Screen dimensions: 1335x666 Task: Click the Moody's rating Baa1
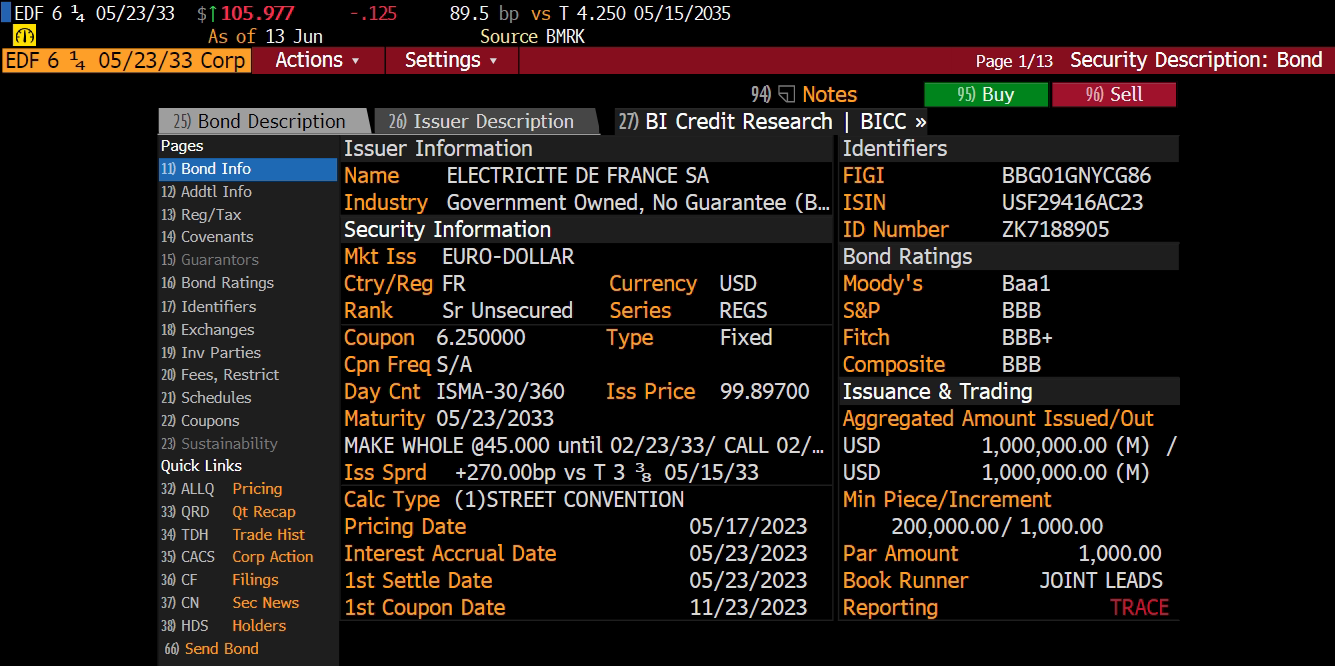(x=1026, y=284)
